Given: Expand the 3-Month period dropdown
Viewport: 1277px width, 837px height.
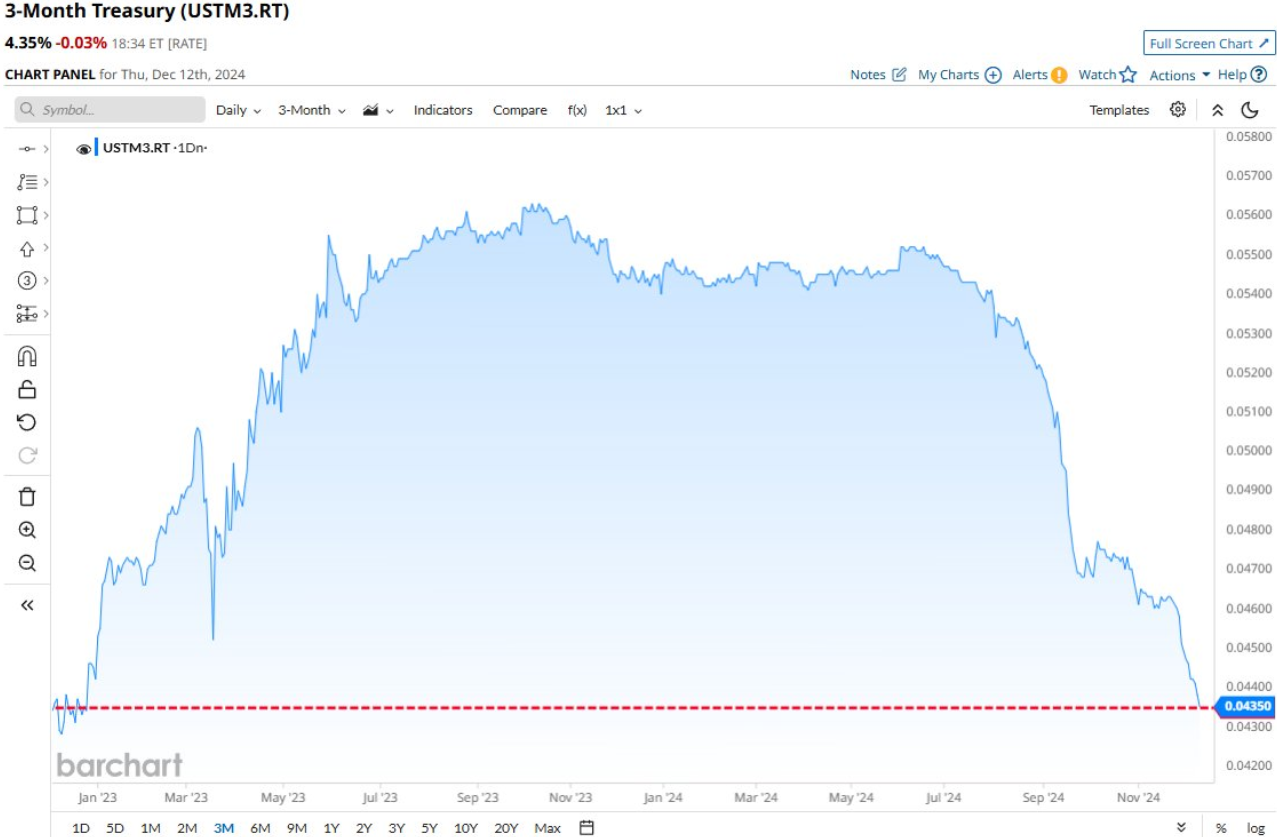Looking at the screenshot, I should tap(311, 110).
